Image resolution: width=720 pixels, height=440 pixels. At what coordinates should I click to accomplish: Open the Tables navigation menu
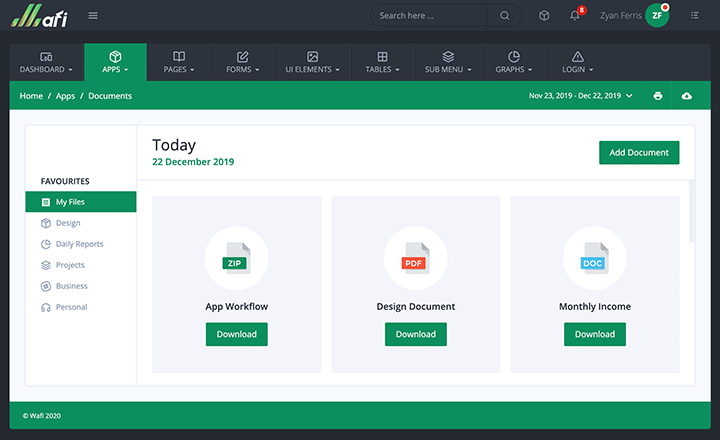[x=383, y=62]
